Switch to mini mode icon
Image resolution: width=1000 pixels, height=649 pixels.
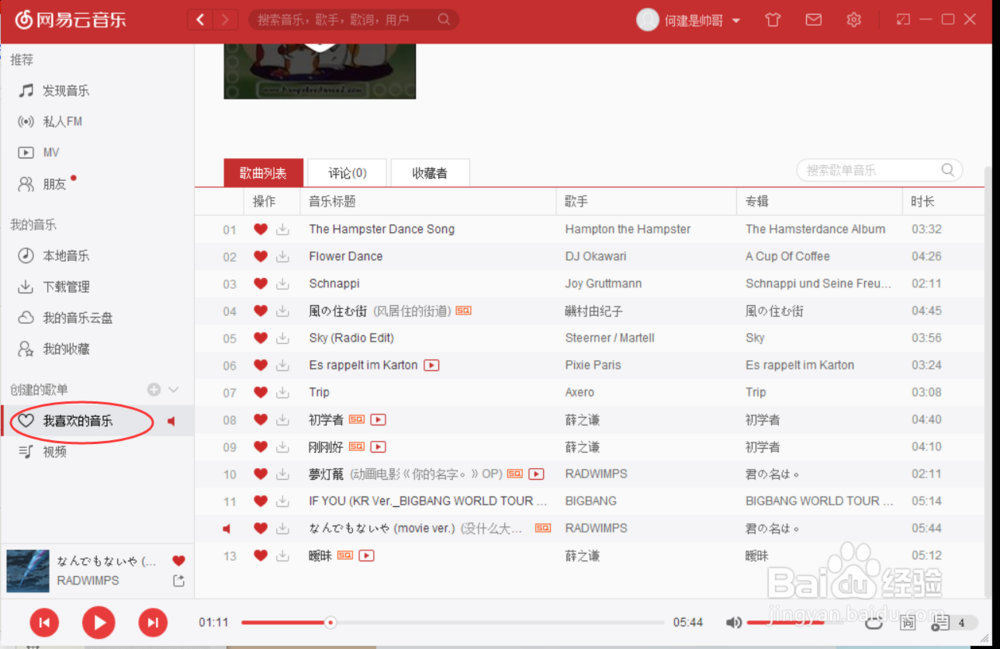click(903, 20)
